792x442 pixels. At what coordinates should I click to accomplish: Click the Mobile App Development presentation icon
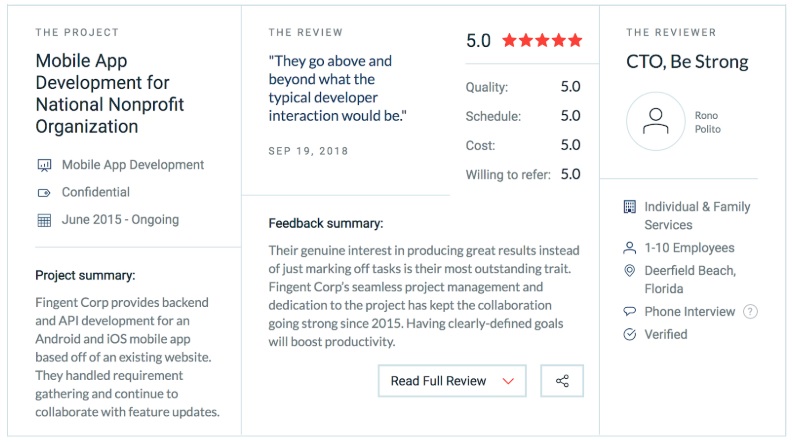click(x=44, y=165)
